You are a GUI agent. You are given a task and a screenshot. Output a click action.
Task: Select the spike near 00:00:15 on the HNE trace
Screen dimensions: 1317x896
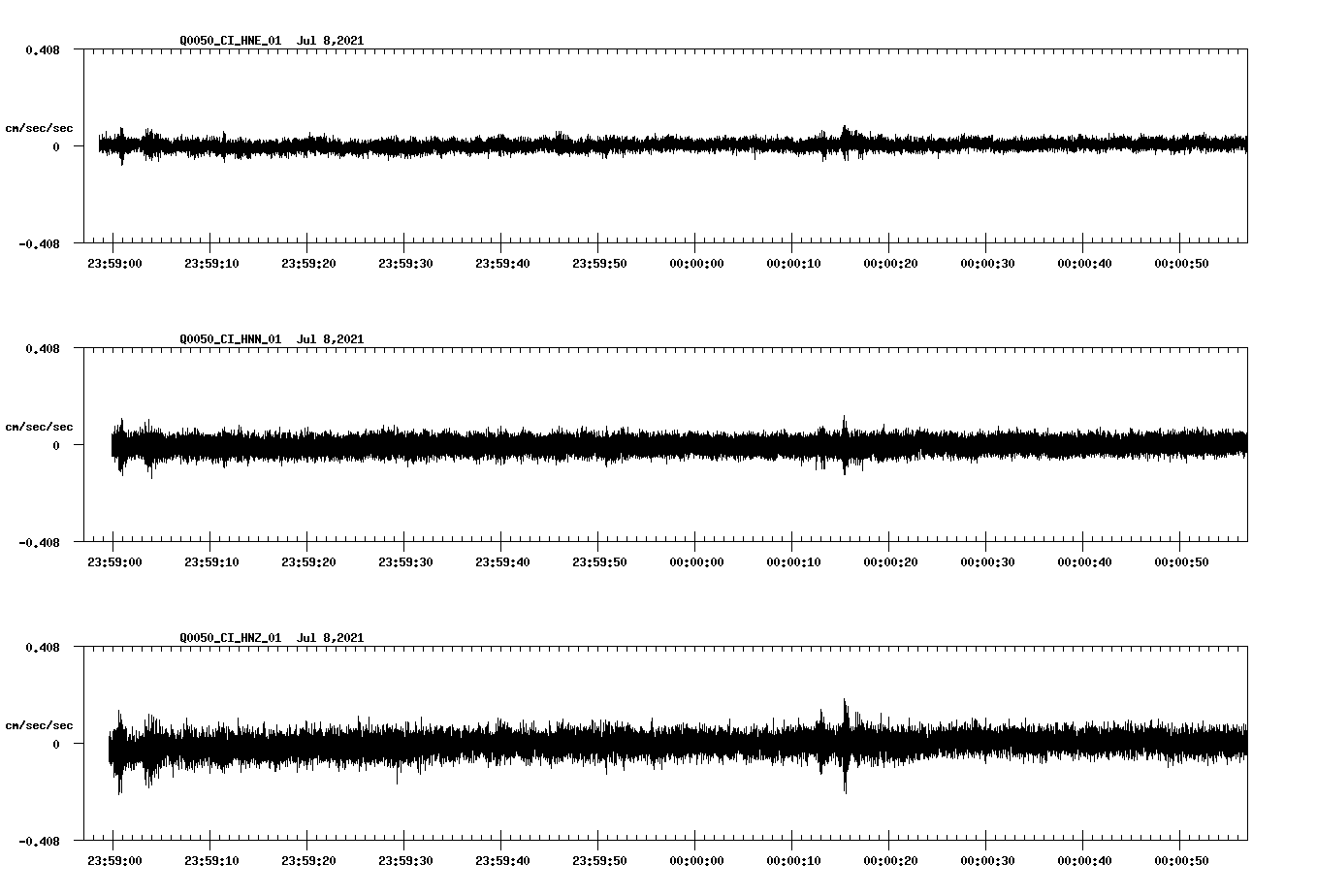(845, 136)
